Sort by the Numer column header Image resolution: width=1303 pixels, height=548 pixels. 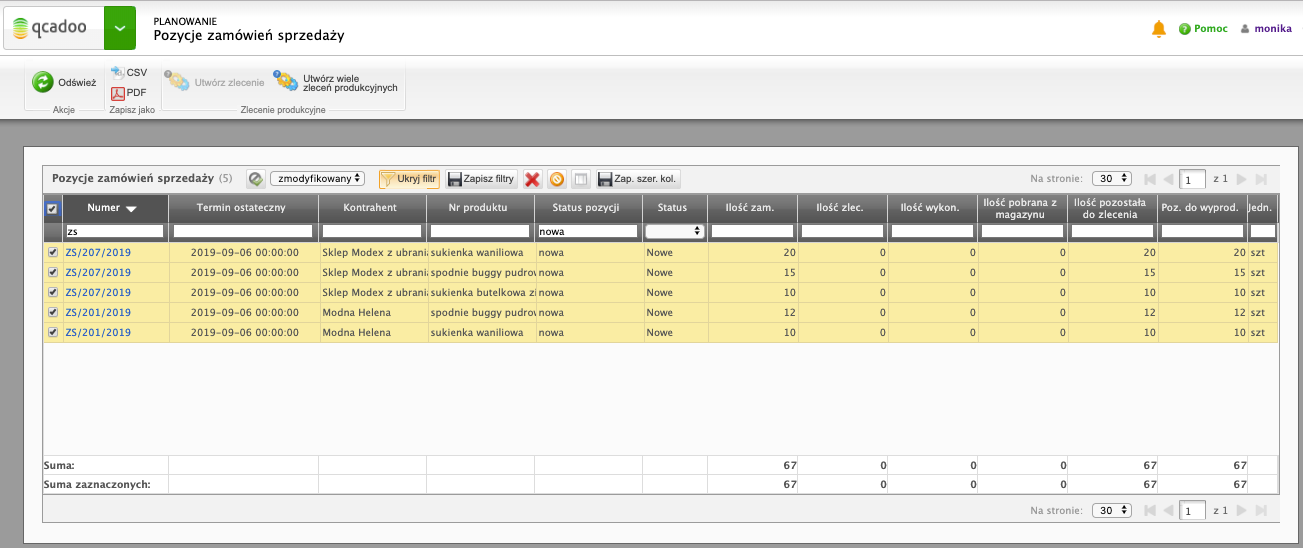115,208
